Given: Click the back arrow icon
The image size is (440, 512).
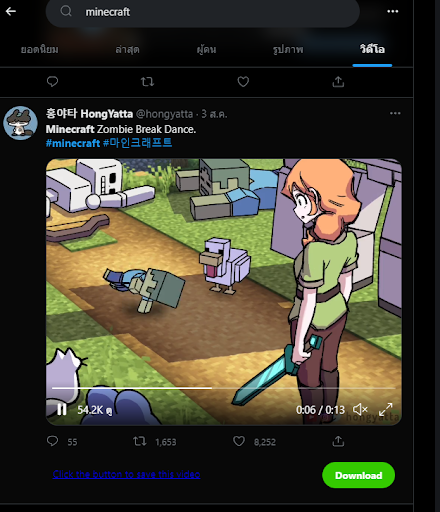Looking at the screenshot, I should pyautogui.click(x=11, y=11).
